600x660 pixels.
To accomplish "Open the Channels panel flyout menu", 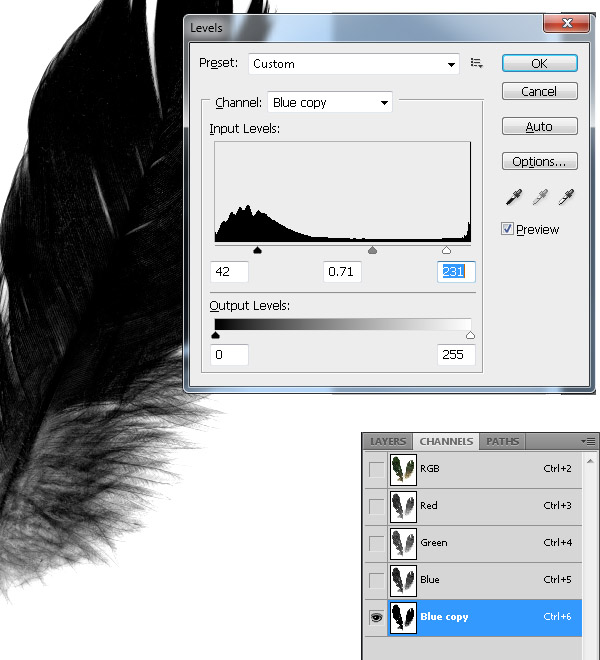I will (589, 441).
